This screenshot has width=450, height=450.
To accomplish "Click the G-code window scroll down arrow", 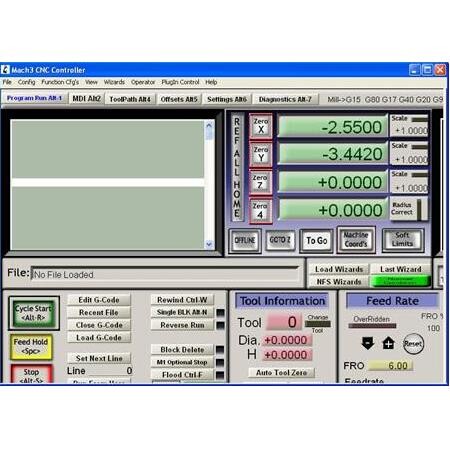I will point(209,244).
